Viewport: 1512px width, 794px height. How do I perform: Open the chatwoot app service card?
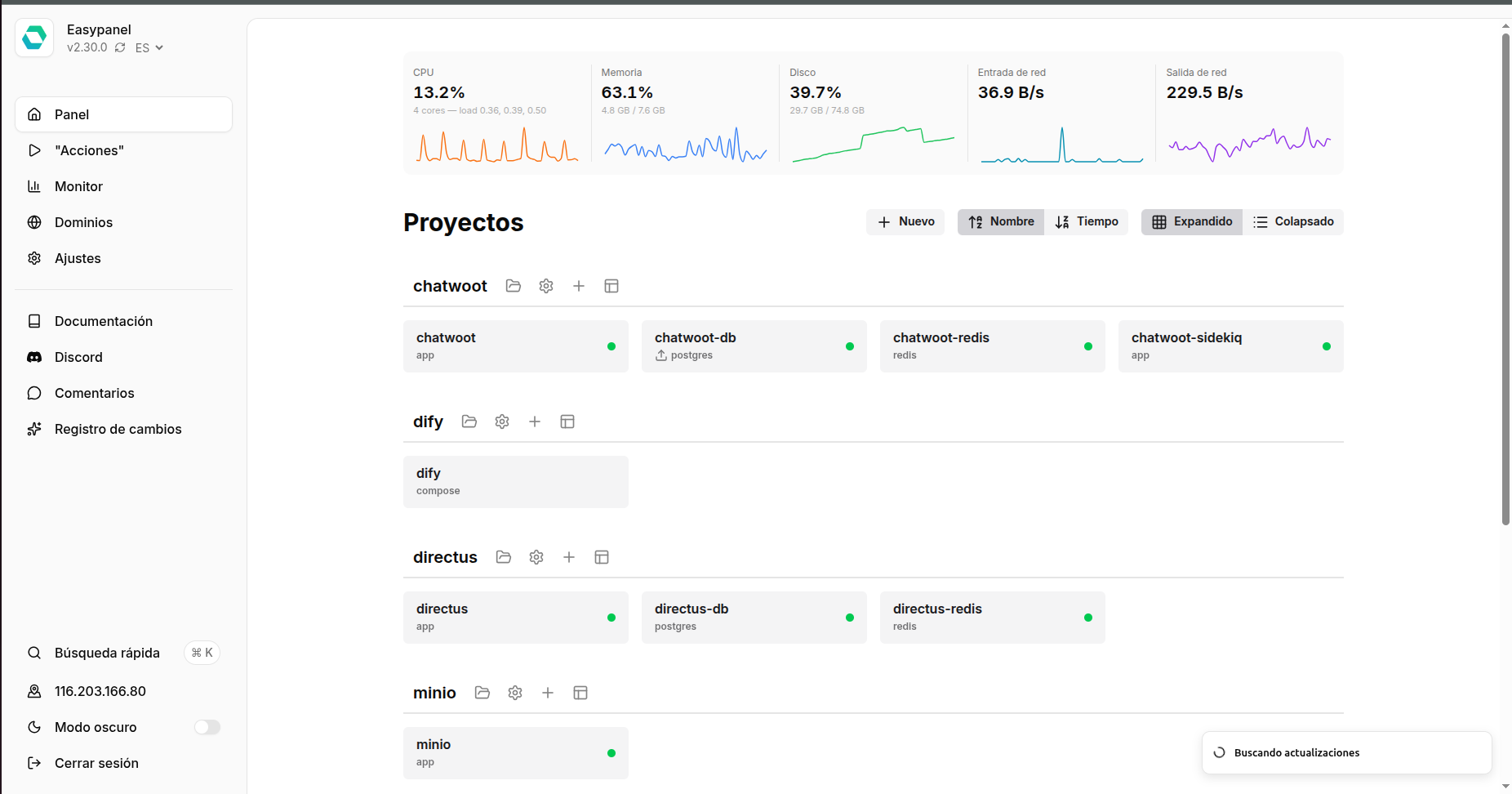point(516,346)
